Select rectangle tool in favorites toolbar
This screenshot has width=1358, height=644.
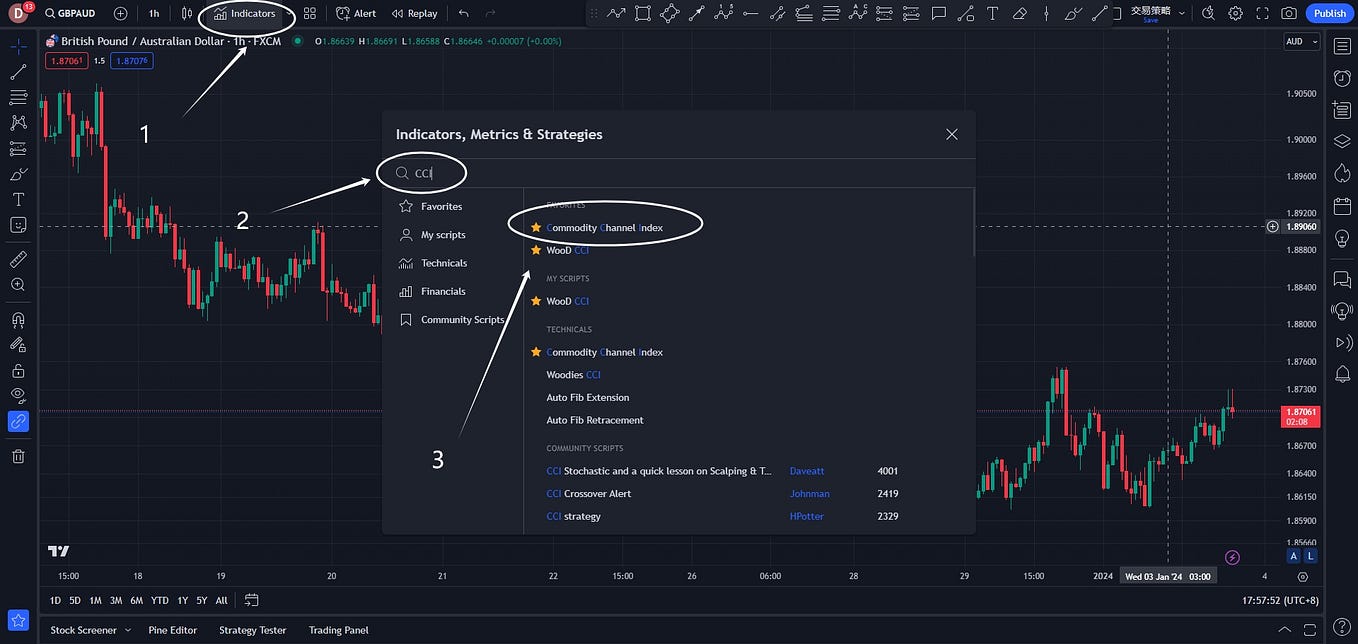click(642, 14)
